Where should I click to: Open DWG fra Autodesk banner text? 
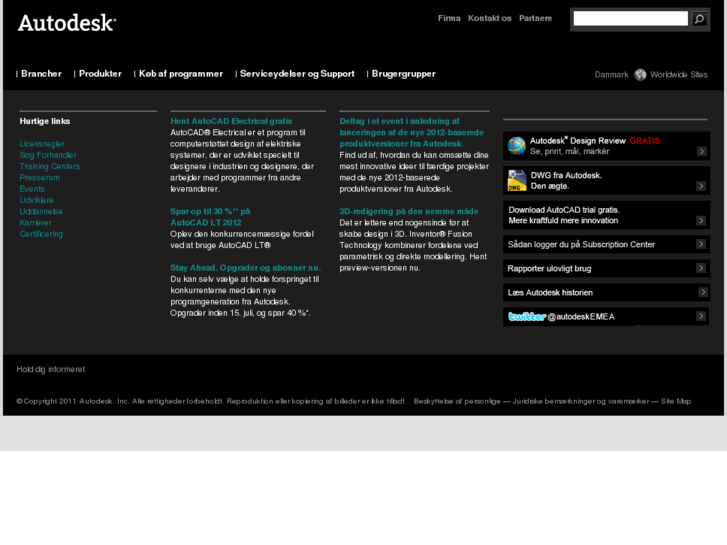566,180
